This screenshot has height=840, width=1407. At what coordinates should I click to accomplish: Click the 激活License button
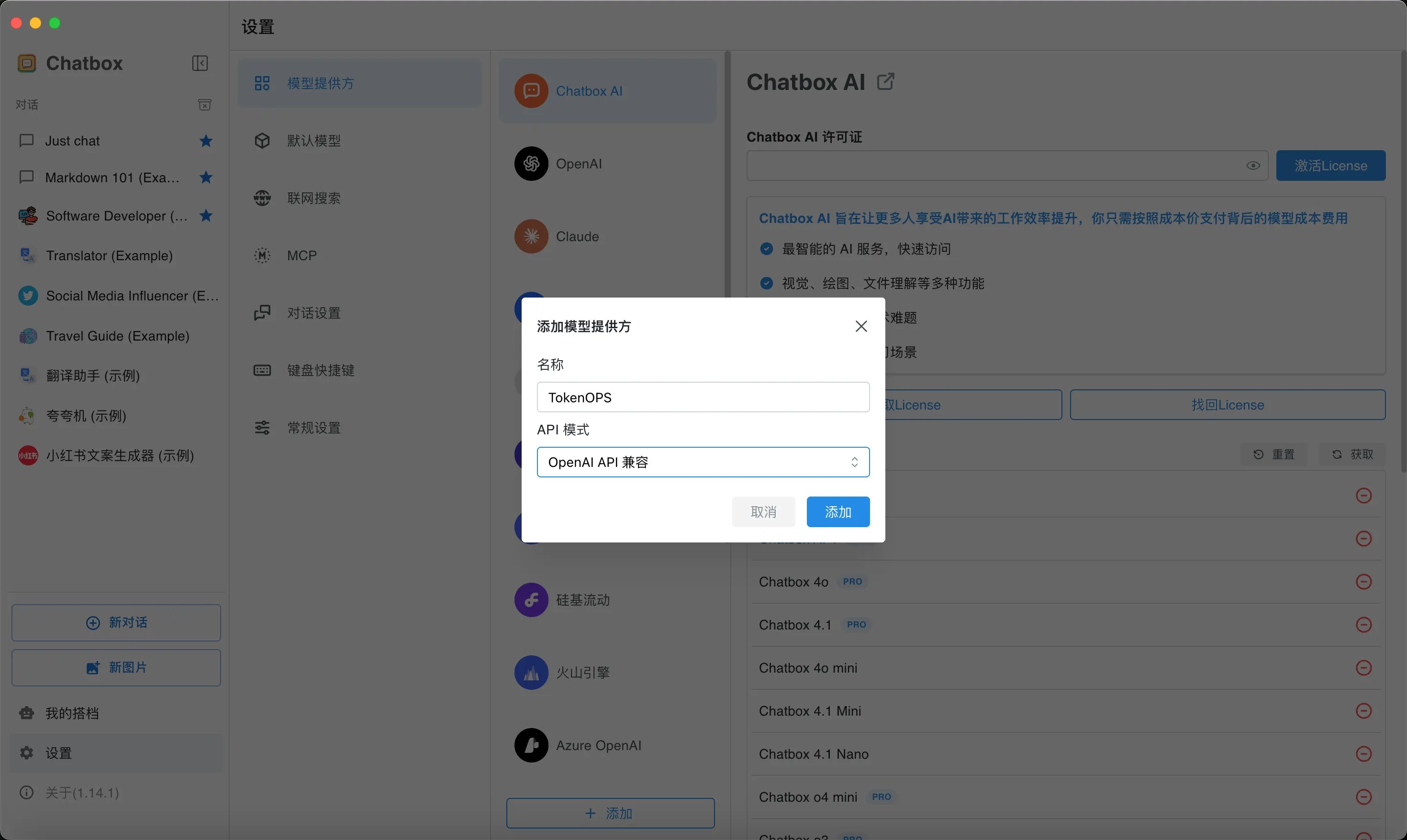point(1330,166)
